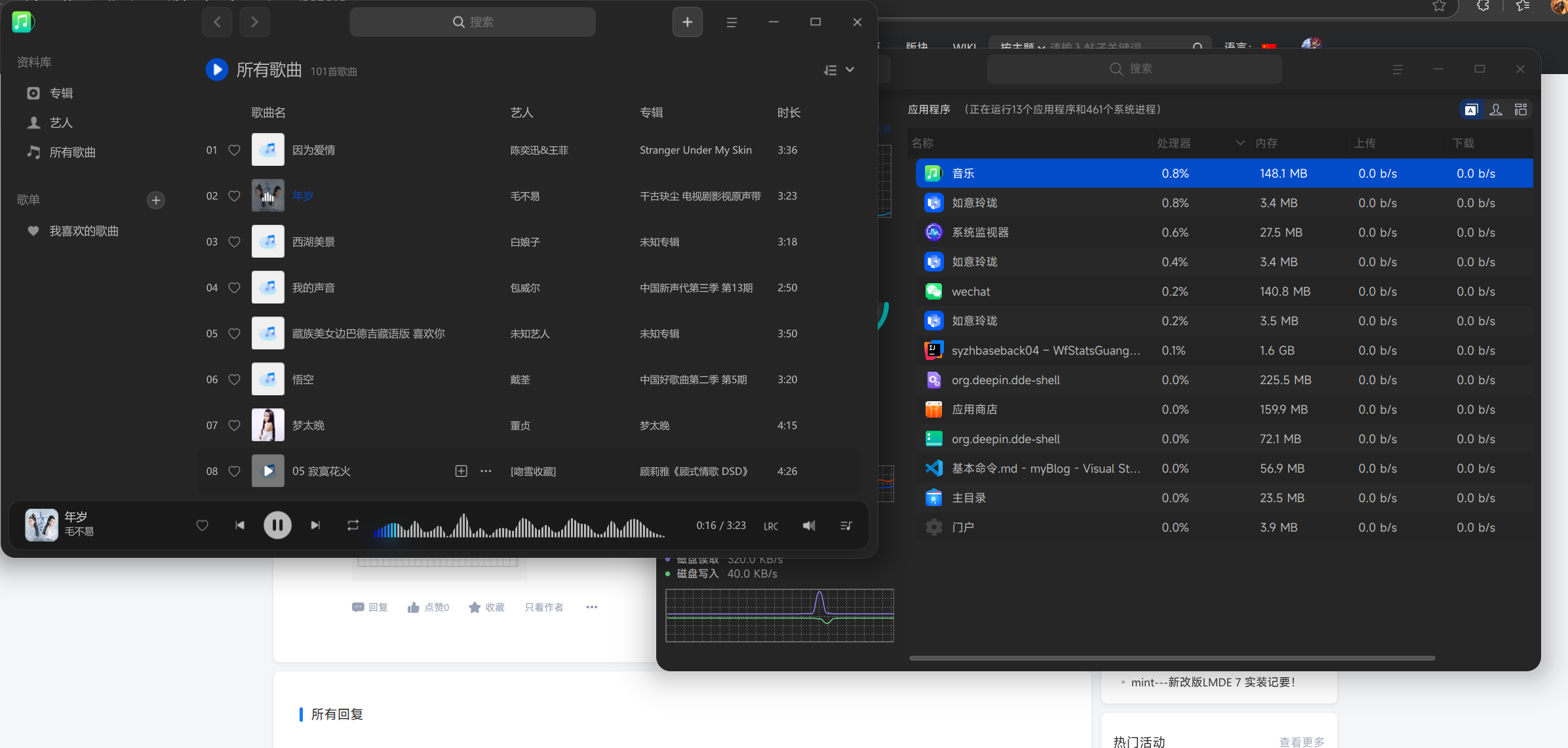Go back to the previous track
The width and height of the screenshot is (1568, 748).
[x=240, y=525]
